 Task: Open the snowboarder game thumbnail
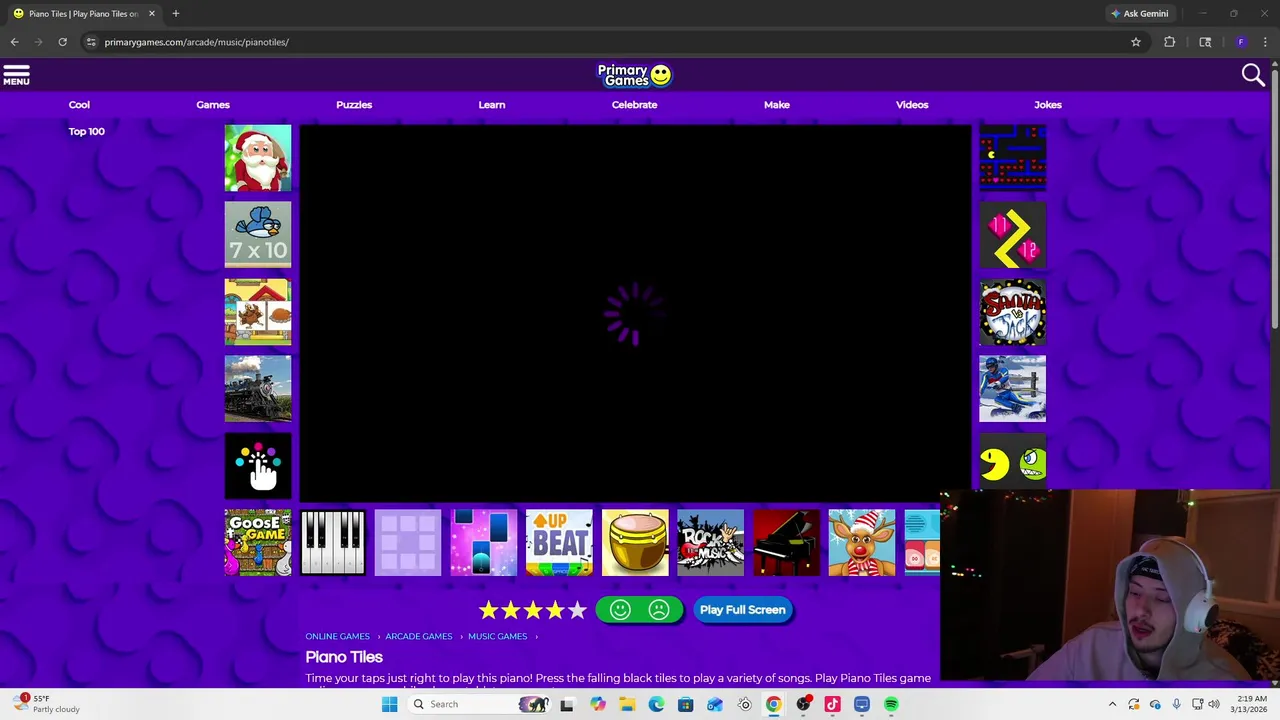click(1012, 389)
